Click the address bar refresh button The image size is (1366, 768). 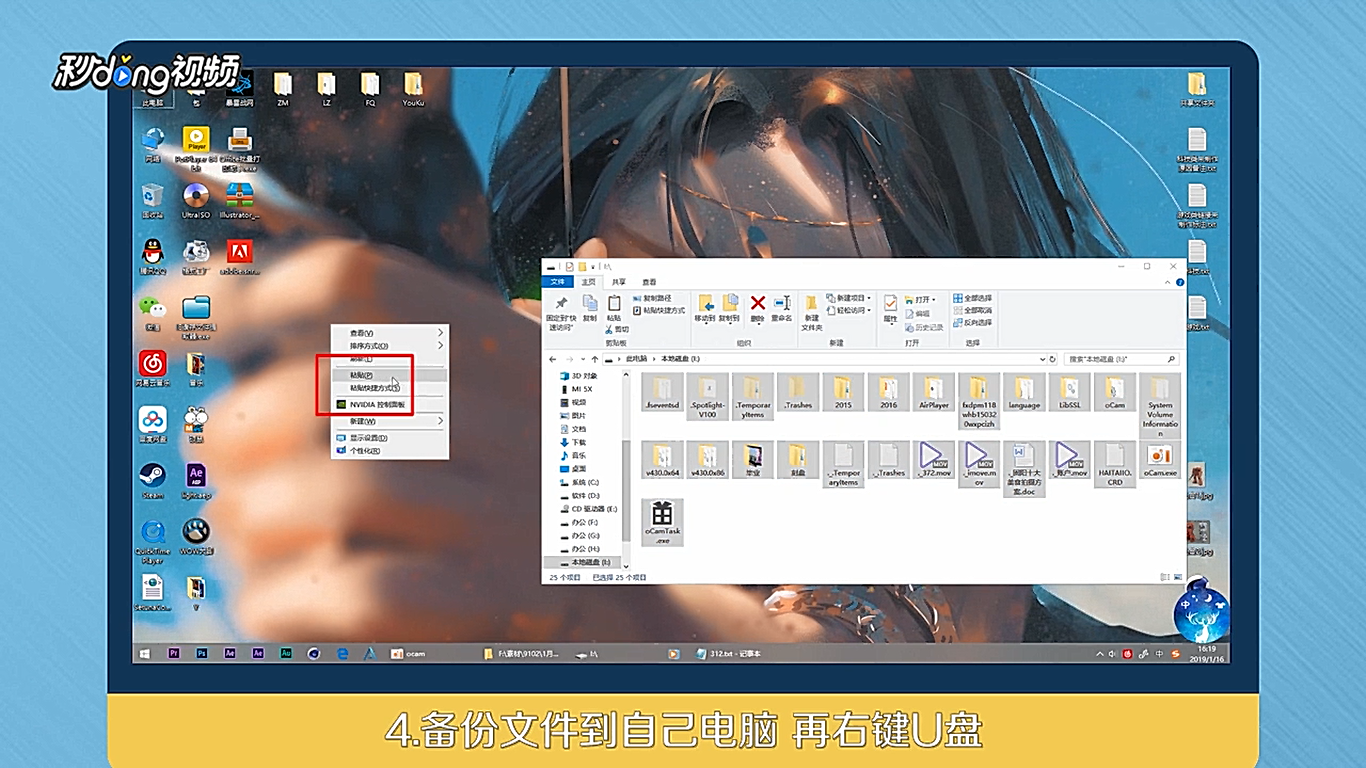[x=1053, y=358]
